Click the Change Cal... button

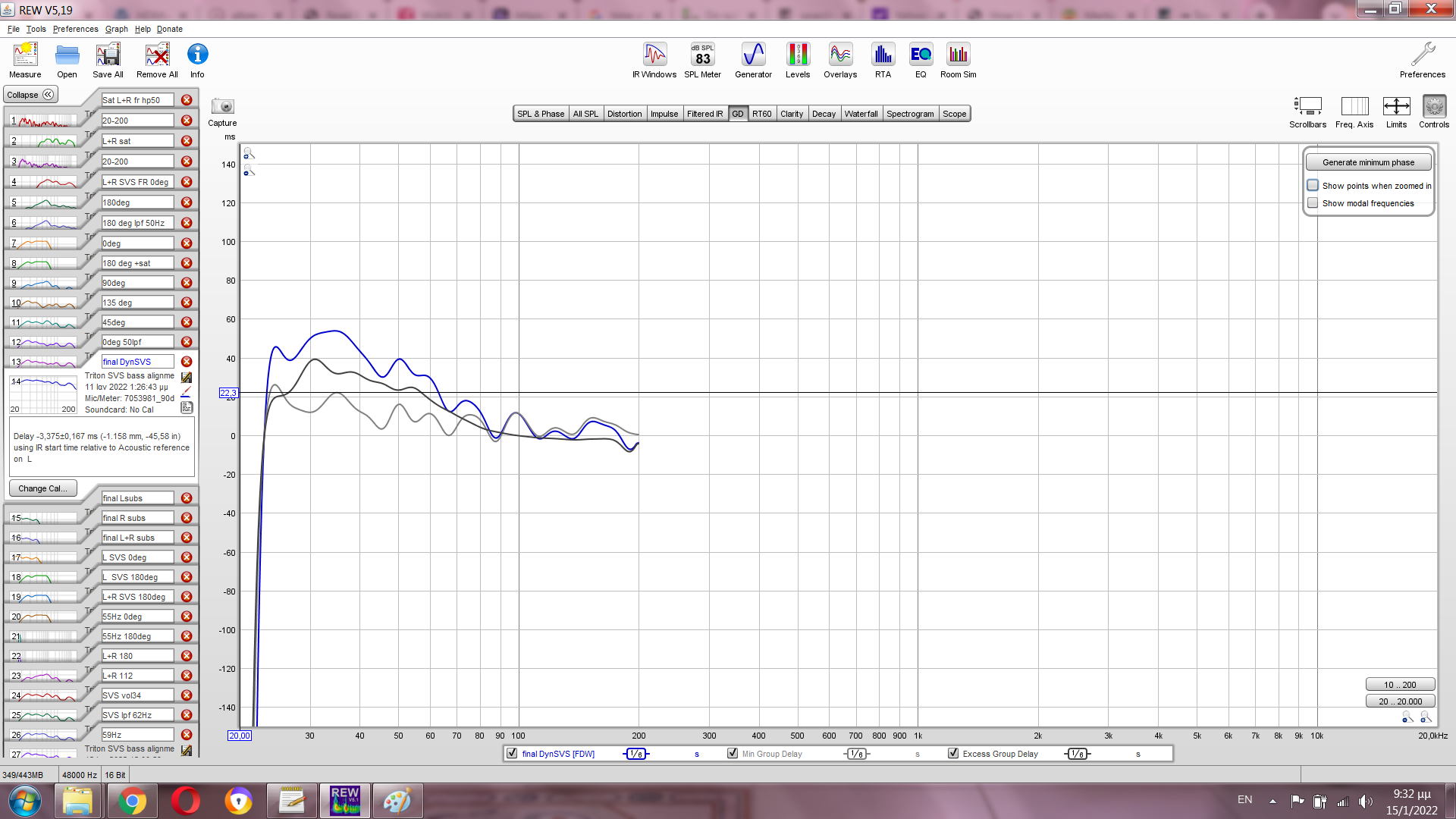pos(42,488)
